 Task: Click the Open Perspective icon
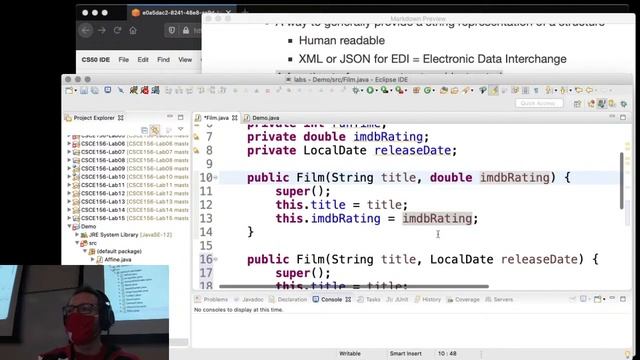coord(577,104)
